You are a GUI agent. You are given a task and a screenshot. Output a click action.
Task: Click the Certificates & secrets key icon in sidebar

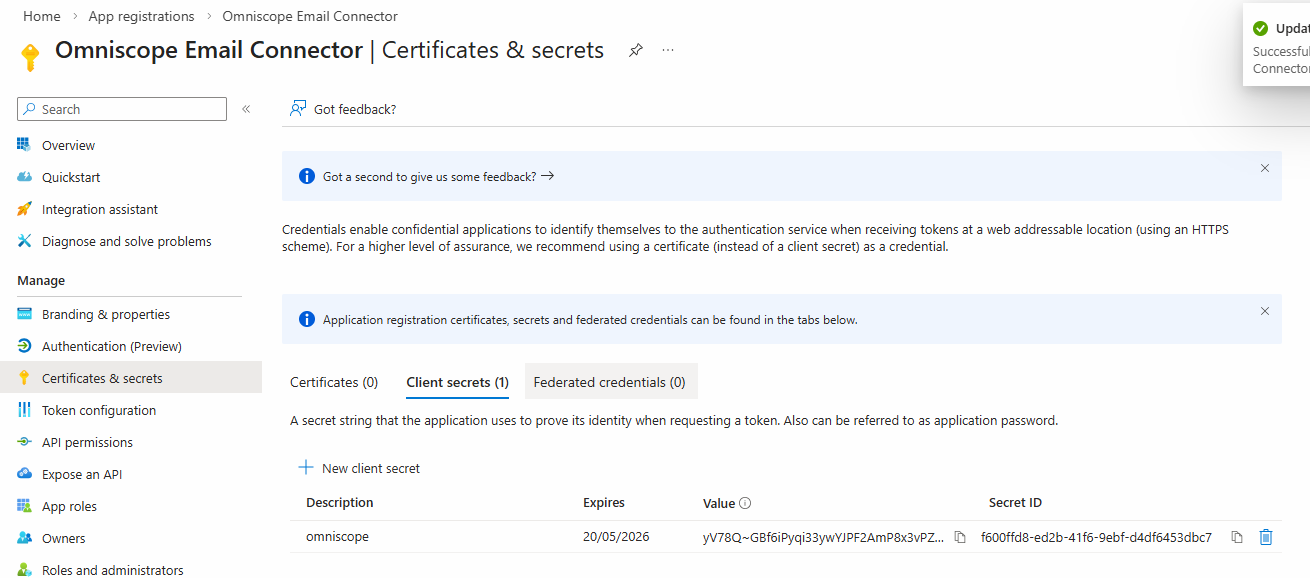pos(25,378)
